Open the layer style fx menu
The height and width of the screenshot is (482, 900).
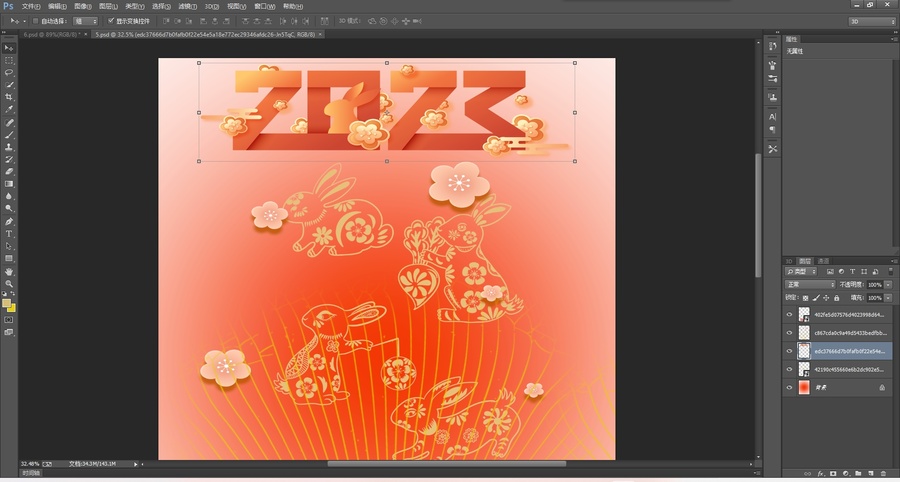tap(820, 474)
